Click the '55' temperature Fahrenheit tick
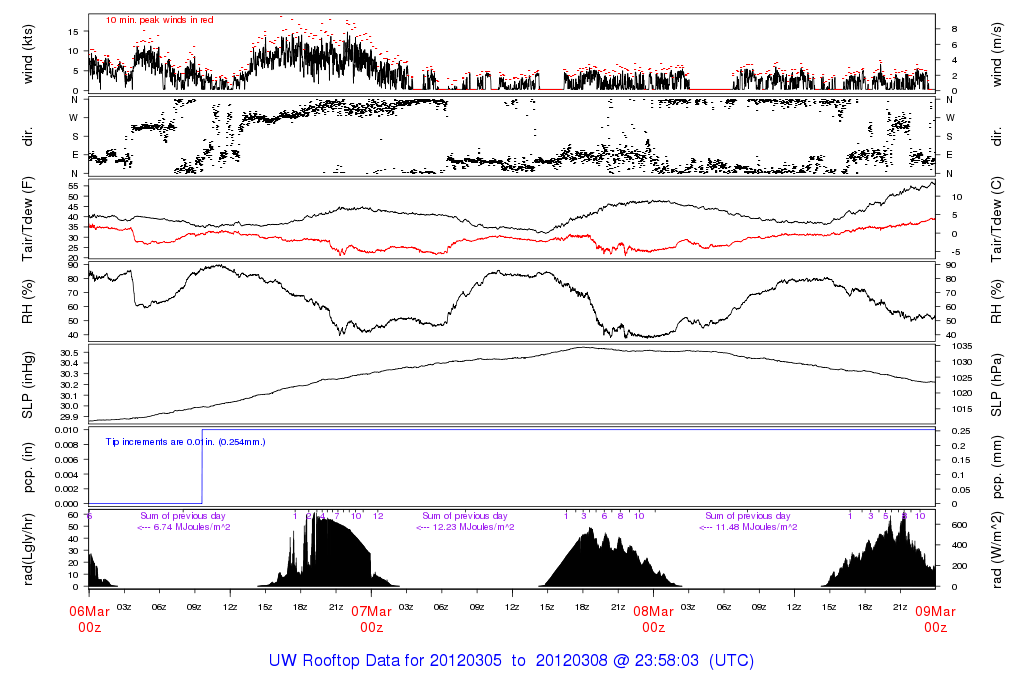The image size is (1024, 700). click(x=72, y=186)
